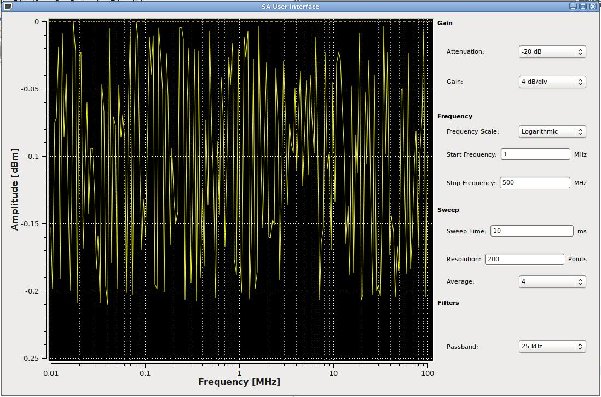Open the Gain dropdown showing 4 dB/div
This screenshot has width=601, height=397.
point(552,82)
